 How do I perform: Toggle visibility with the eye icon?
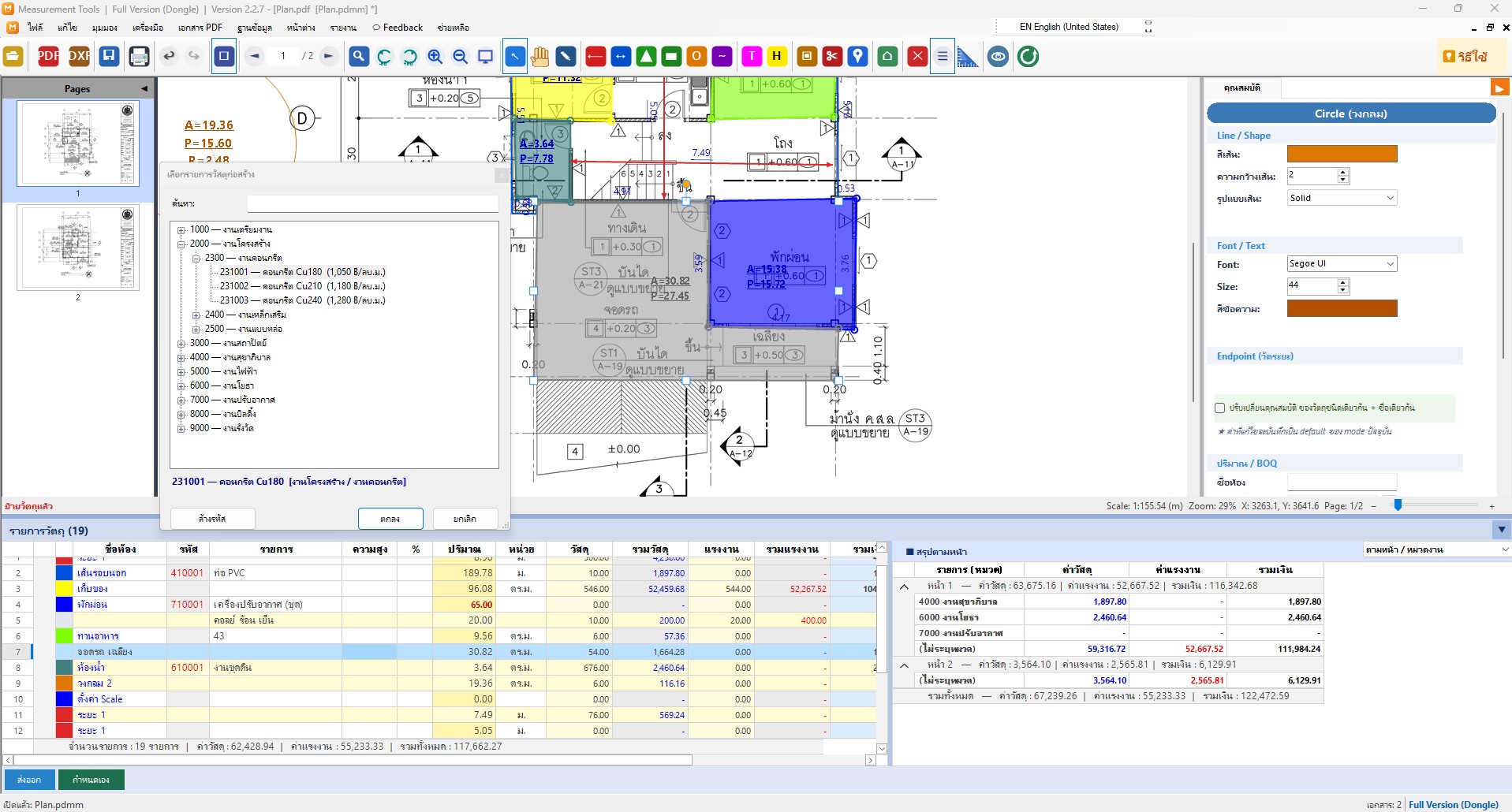(x=998, y=56)
